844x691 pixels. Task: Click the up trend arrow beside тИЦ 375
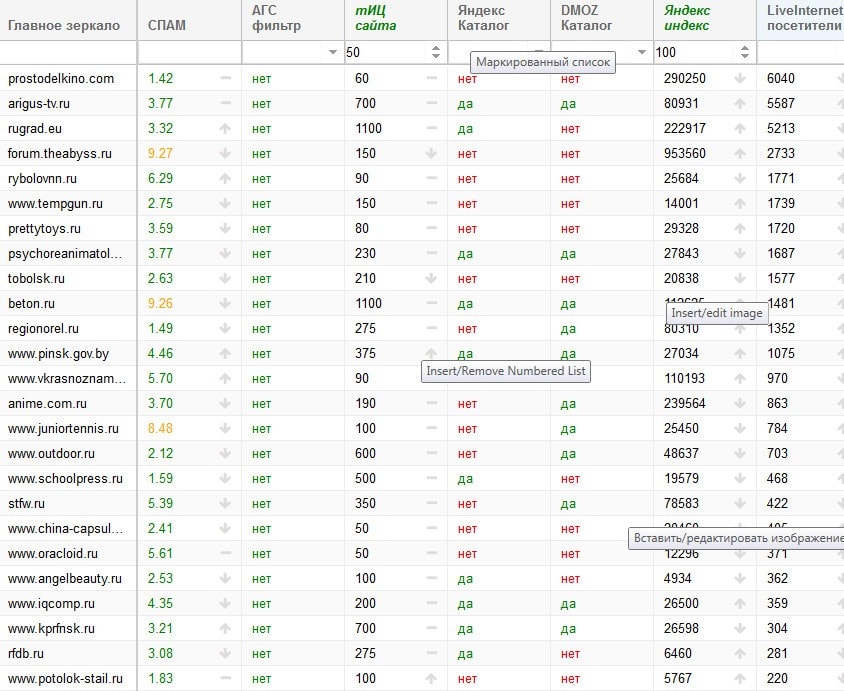tap(431, 353)
